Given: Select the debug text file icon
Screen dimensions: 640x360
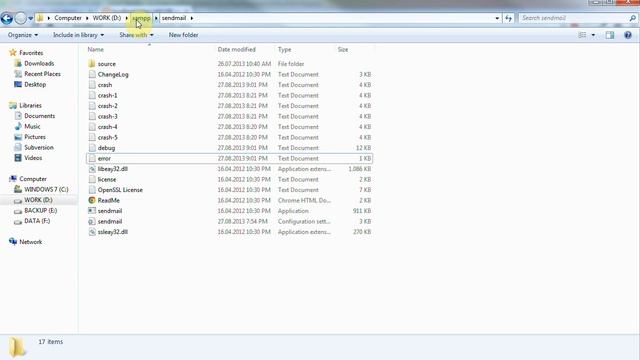Looking at the screenshot, I should (x=92, y=148).
